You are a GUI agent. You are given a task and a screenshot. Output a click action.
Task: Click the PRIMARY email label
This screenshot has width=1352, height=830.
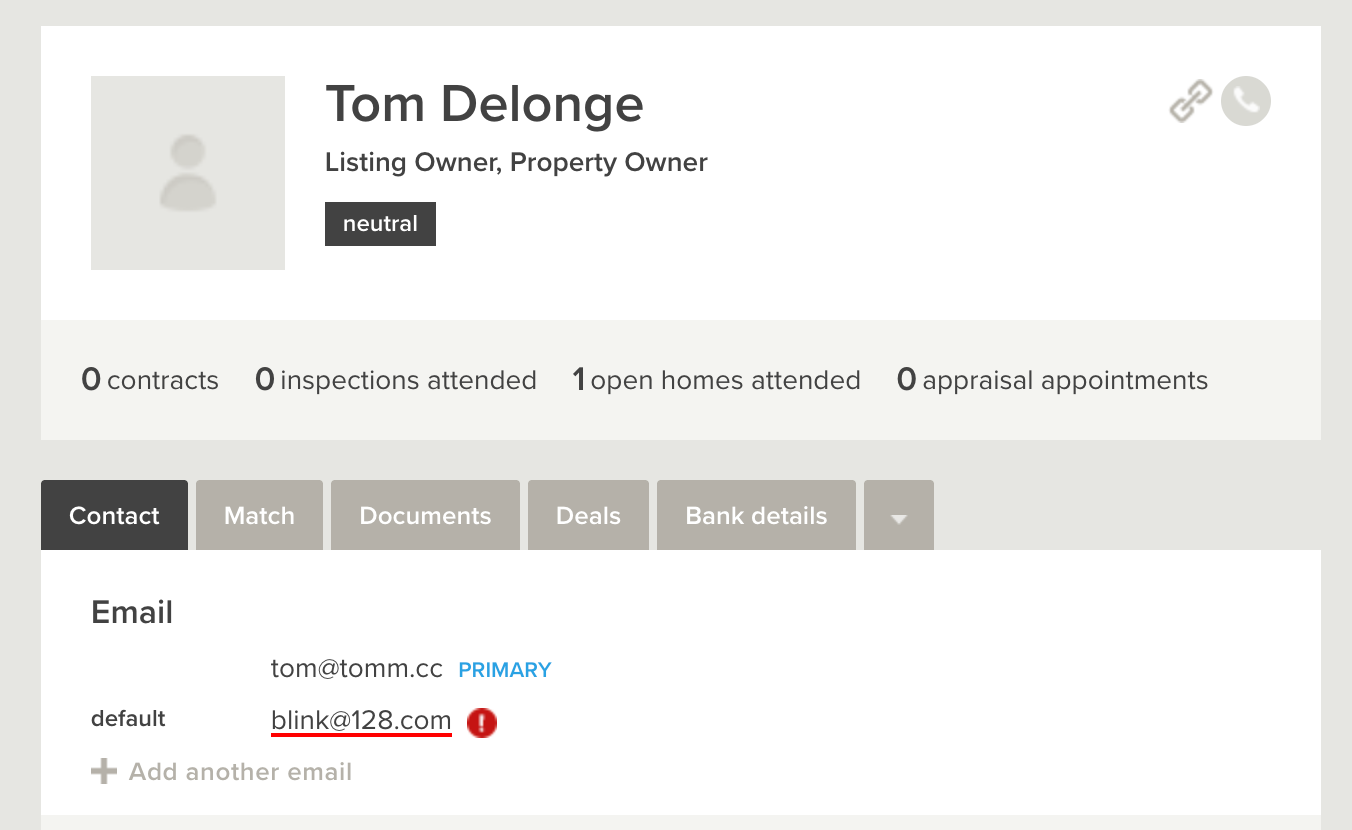click(x=505, y=670)
